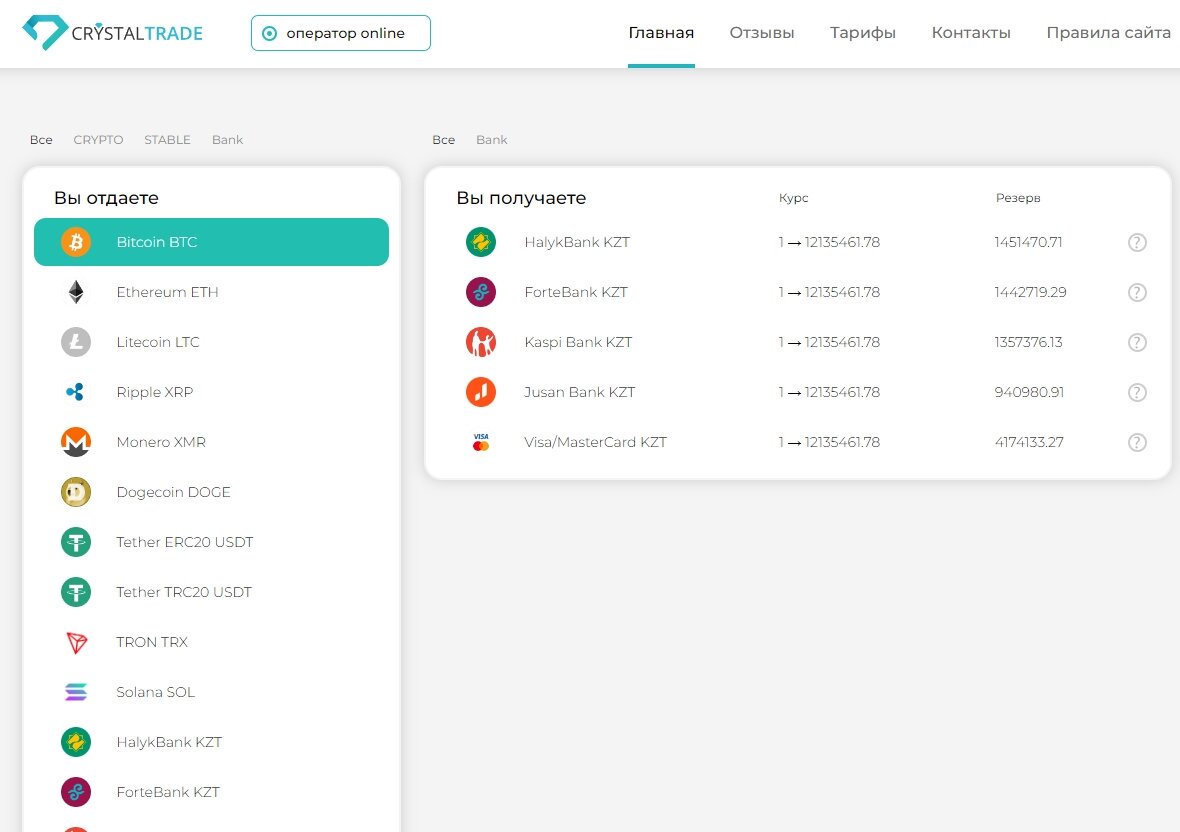This screenshot has width=1180, height=832.
Task: Click the Tether ERC20 green icon
Action: [x=76, y=542]
